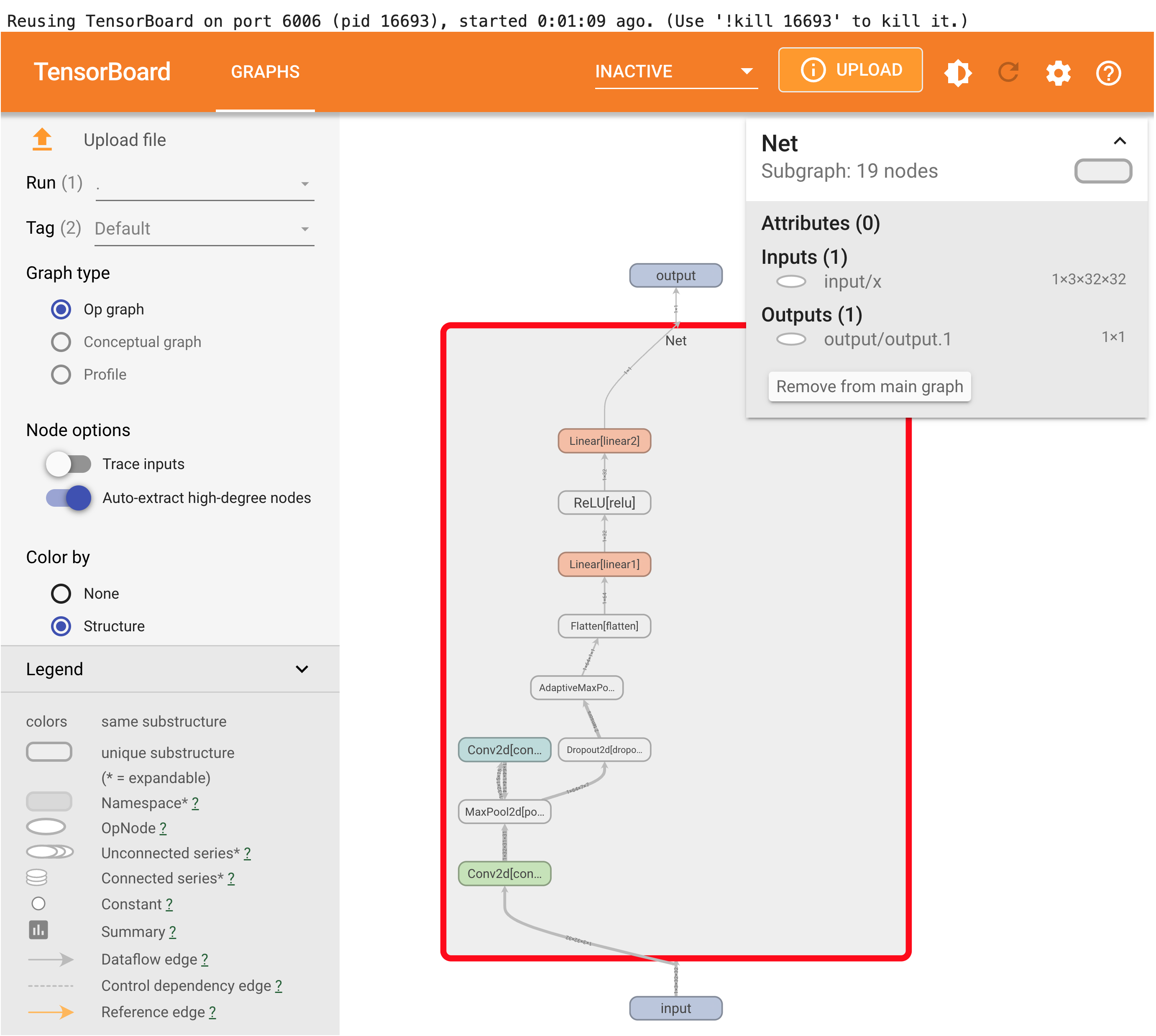Image resolution: width=1156 pixels, height=1036 pixels.
Task: Open the Dataflow edge help link
Action: [x=205, y=959]
